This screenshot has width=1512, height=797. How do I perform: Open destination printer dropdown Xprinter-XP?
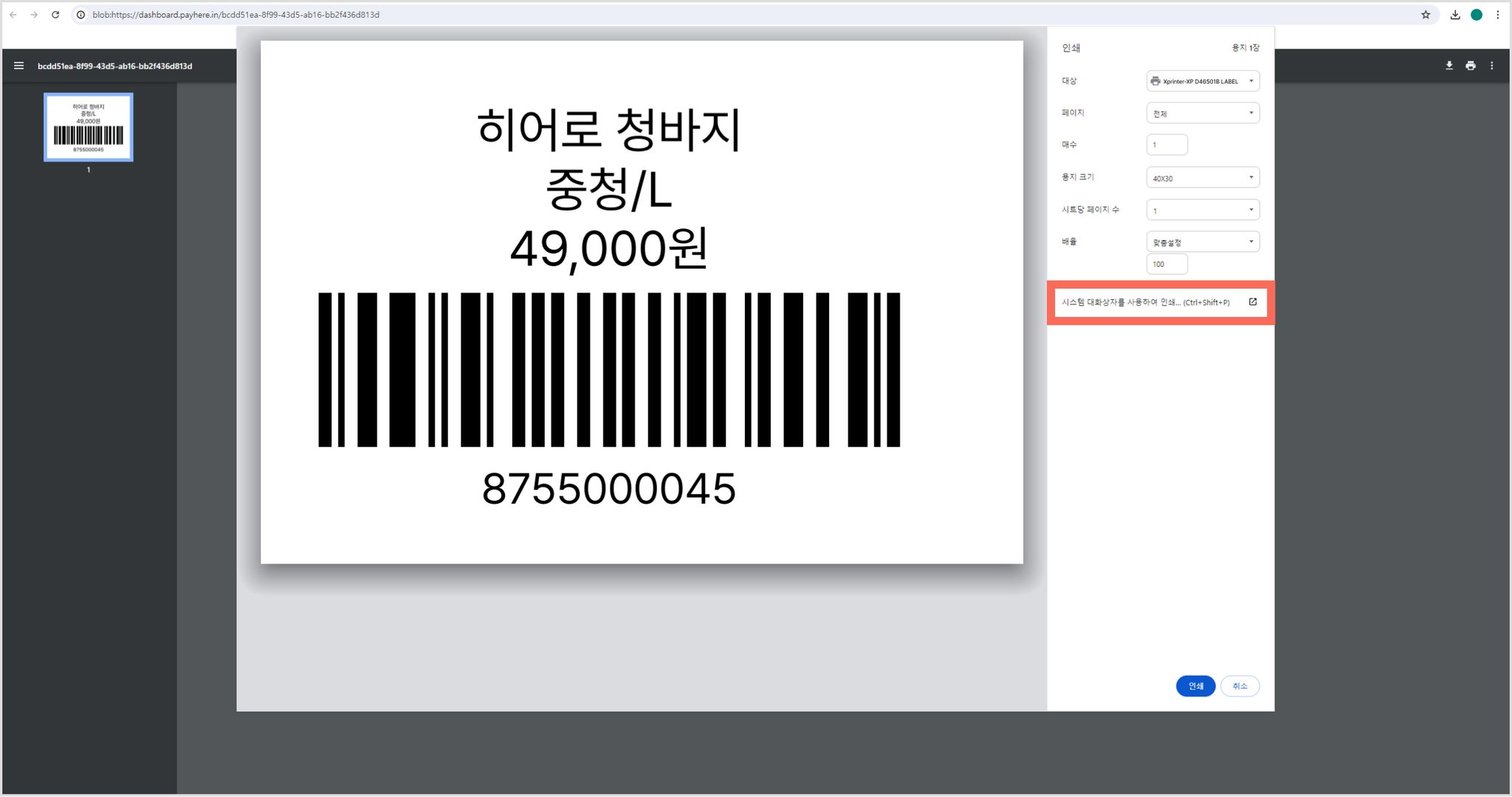[1203, 81]
